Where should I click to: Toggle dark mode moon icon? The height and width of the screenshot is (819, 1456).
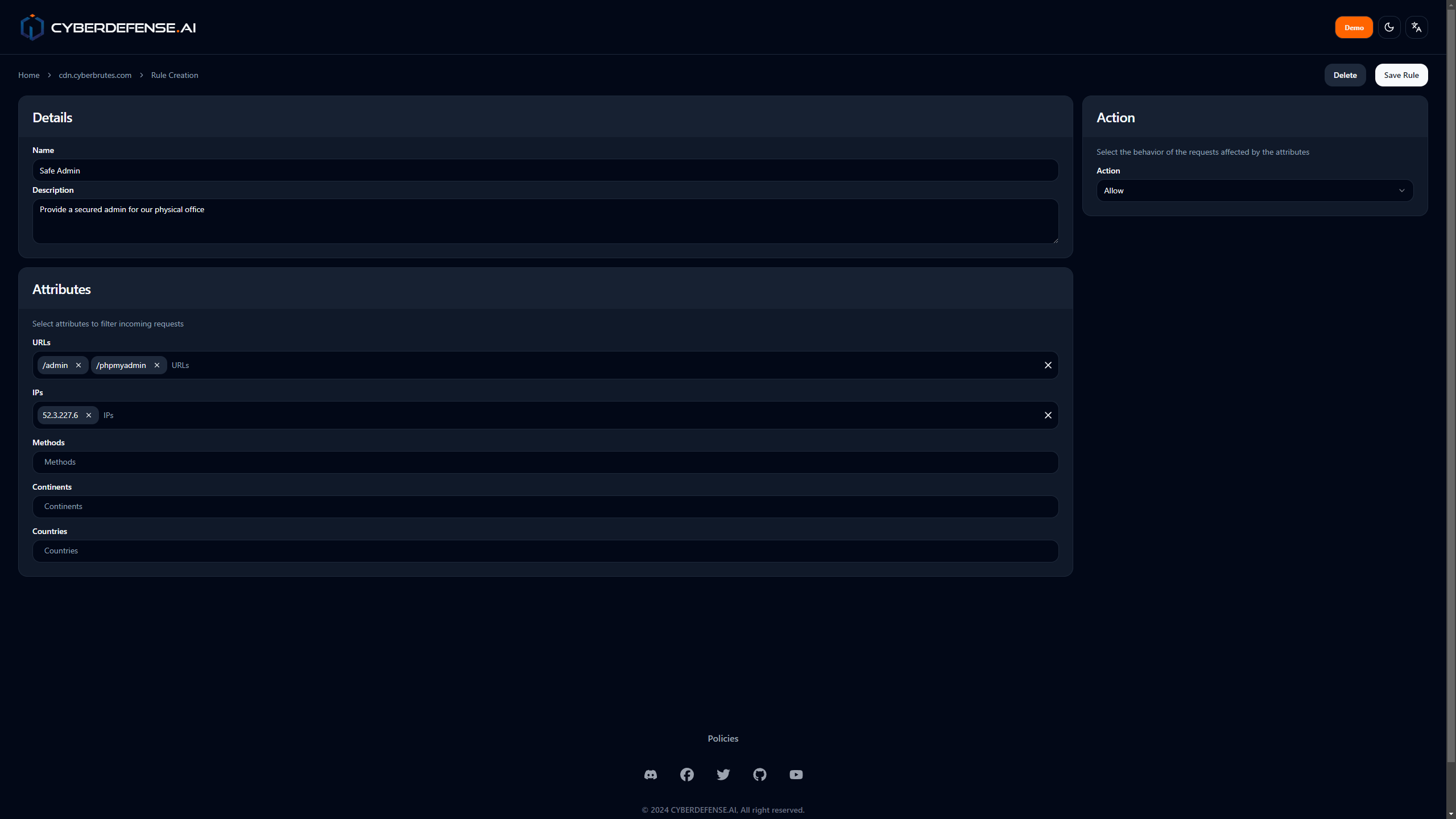[x=1389, y=27]
